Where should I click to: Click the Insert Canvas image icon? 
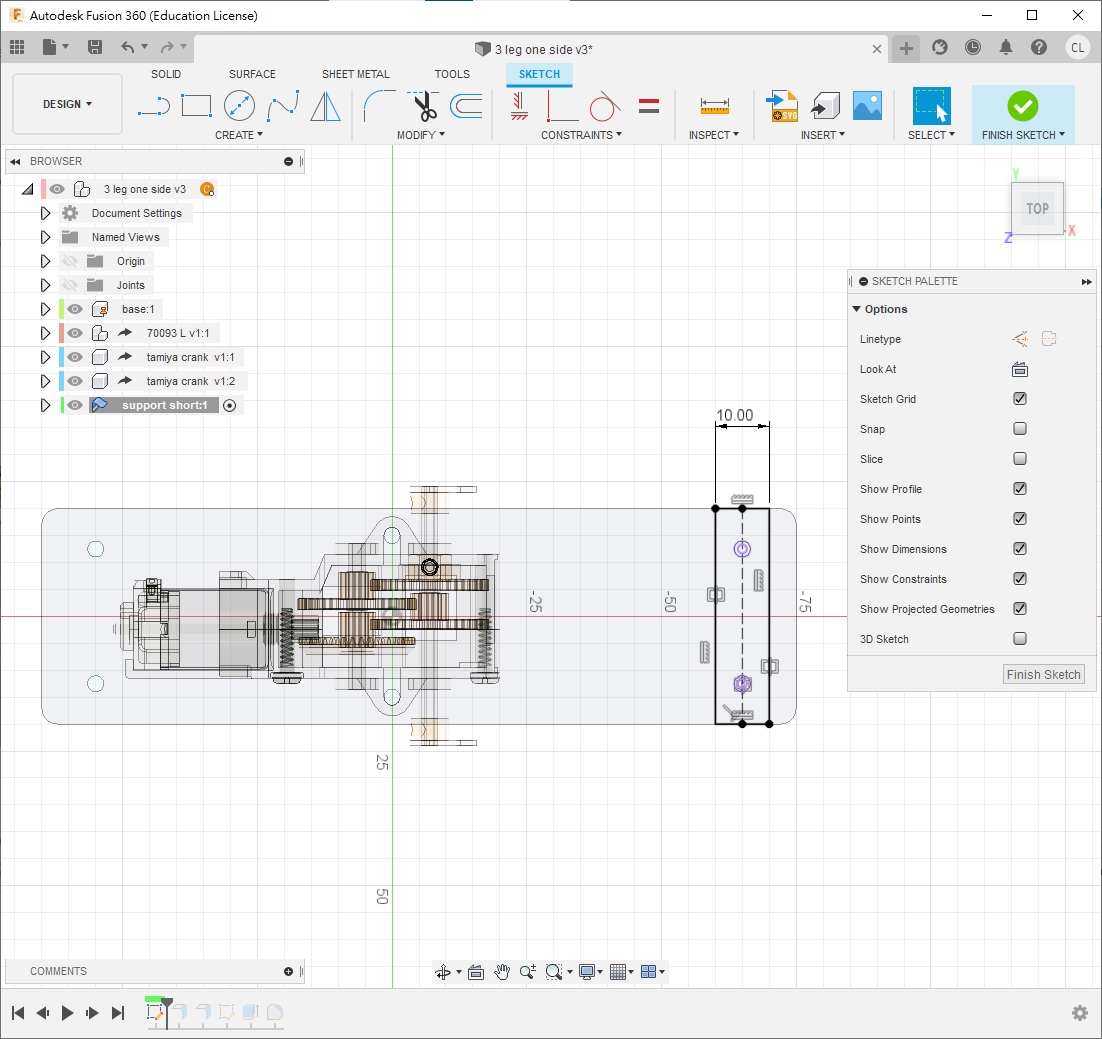pyautogui.click(x=866, y=105)
